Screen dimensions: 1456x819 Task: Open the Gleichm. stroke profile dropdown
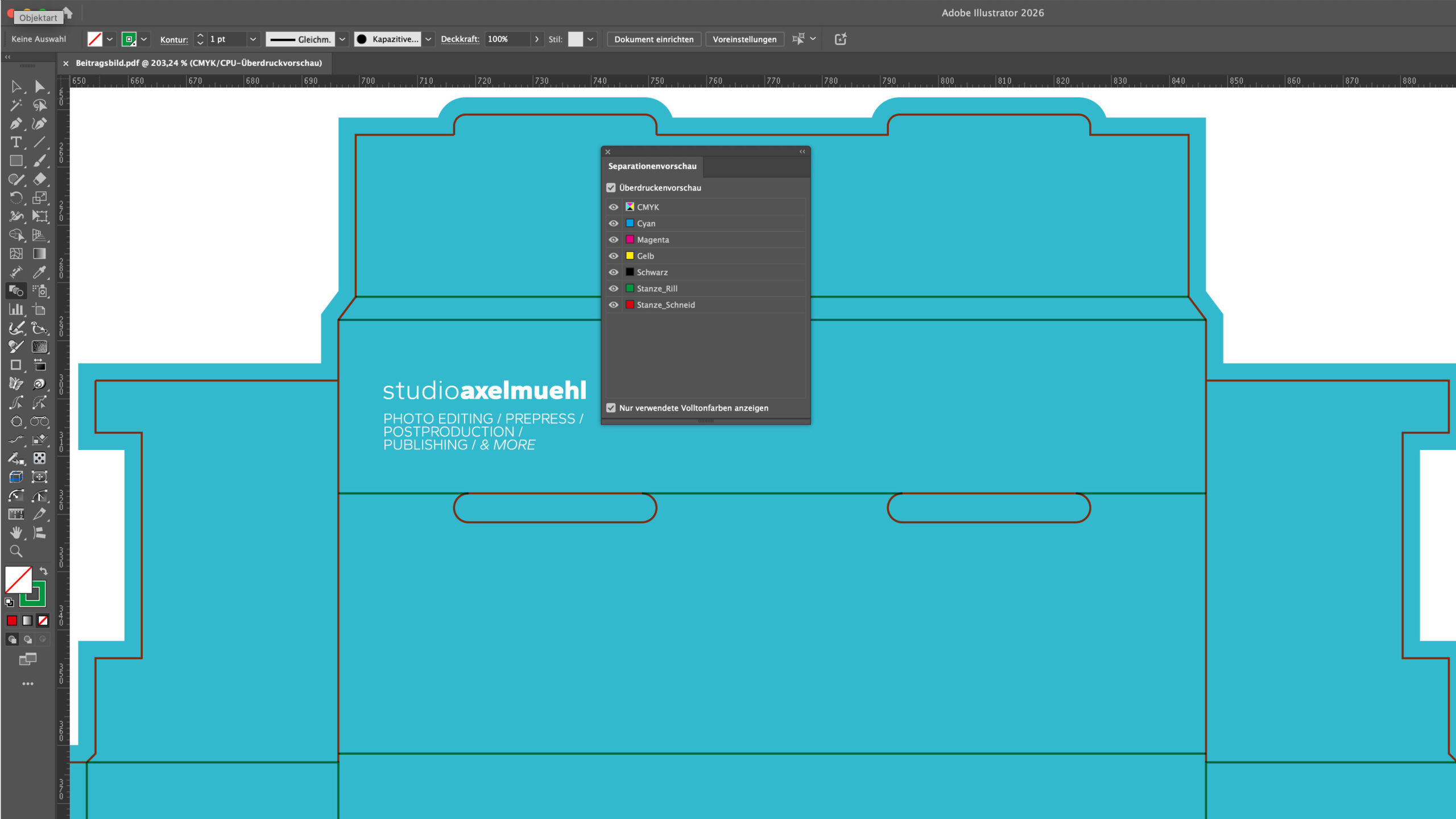click(x=342, y=39)
